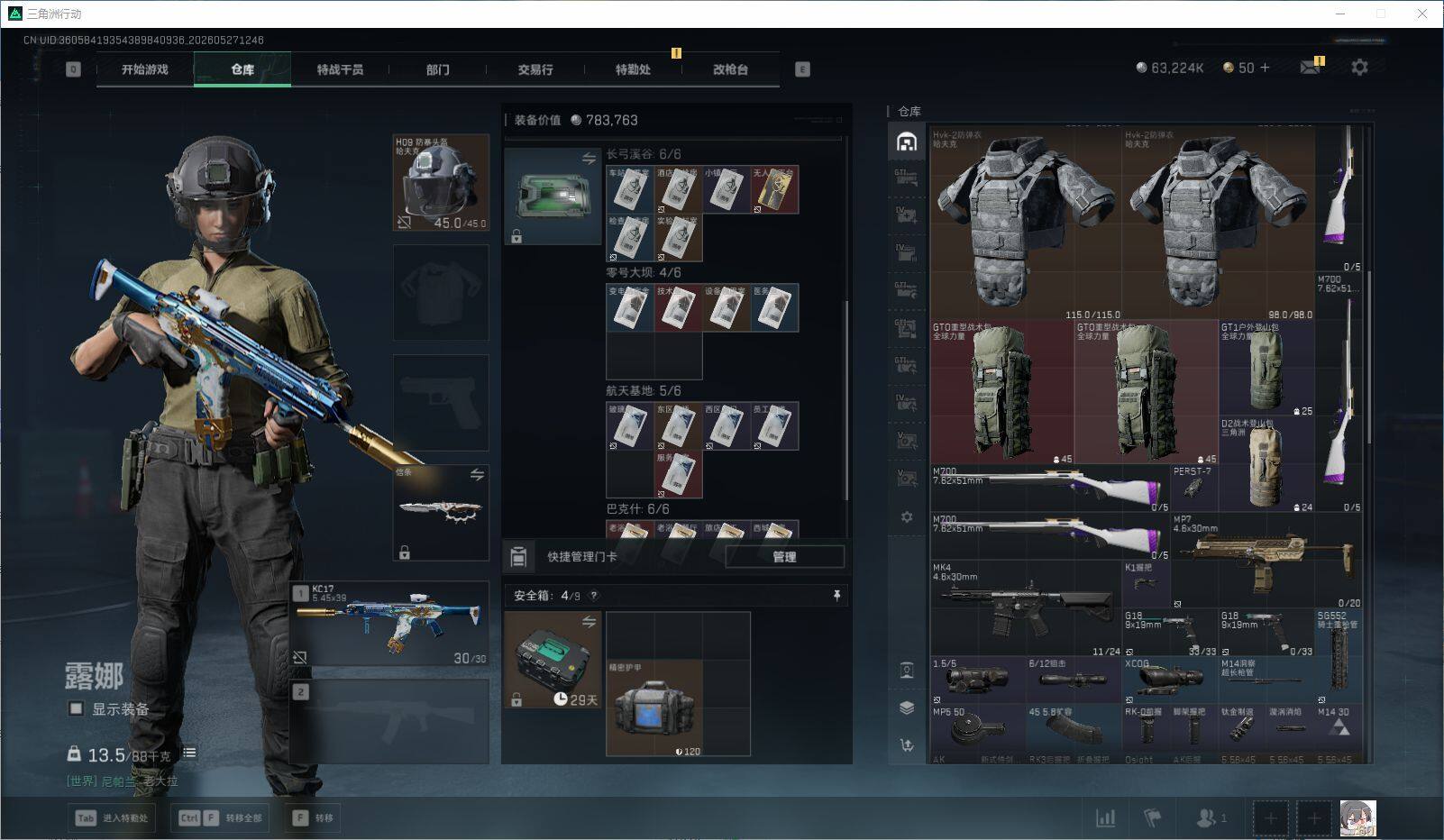This screenshot has width=1444, height=840.
Task: Click the 63,224K currency balance
Action: coord(1169,68)
